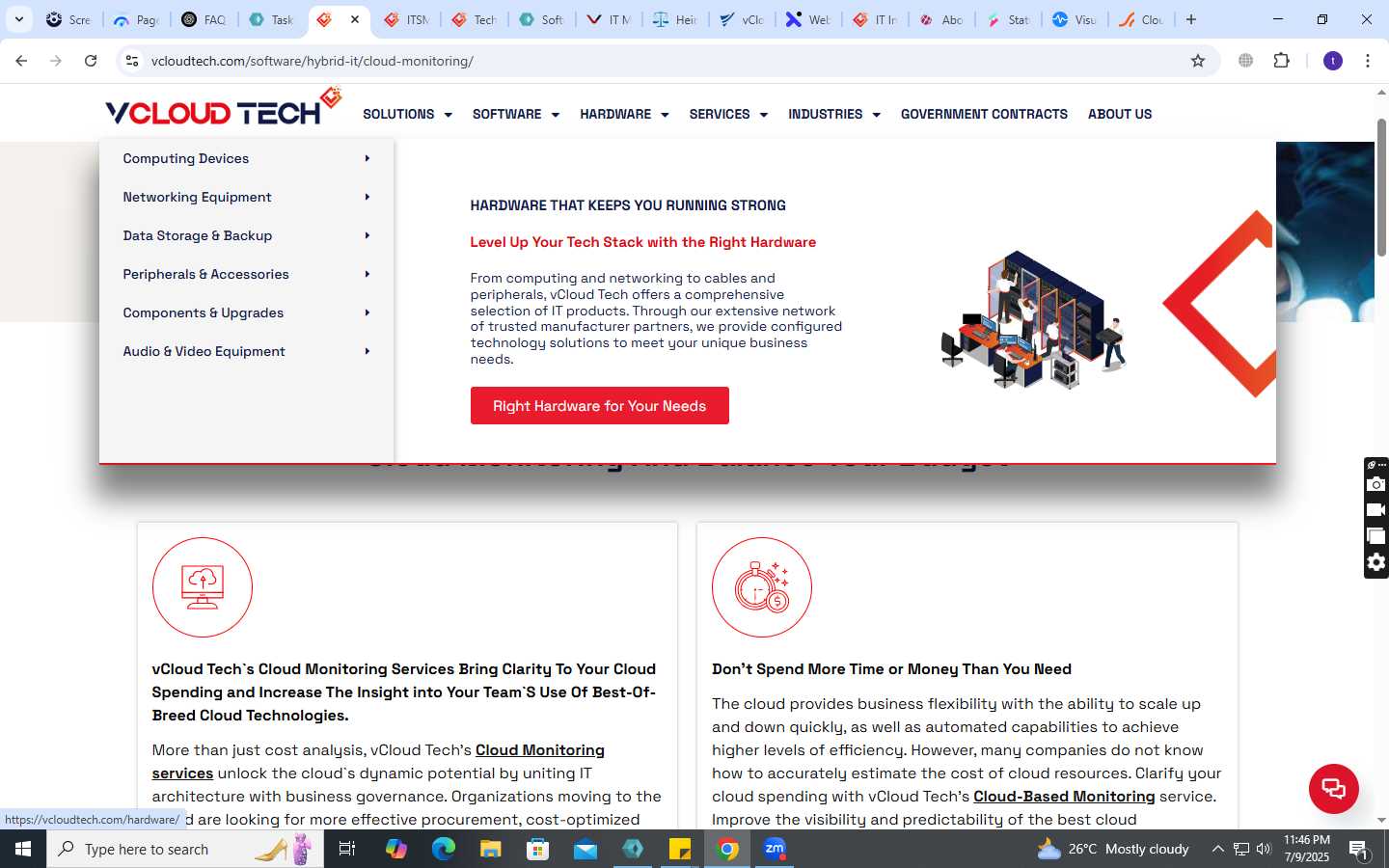Open Task View on the taskbar
The image size is (1389, 868).
pyautogui.click(x=347, y=849)
